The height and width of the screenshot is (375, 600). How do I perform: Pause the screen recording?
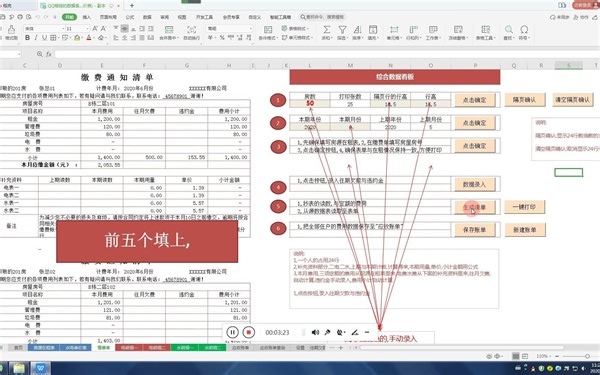coord(232,332)
